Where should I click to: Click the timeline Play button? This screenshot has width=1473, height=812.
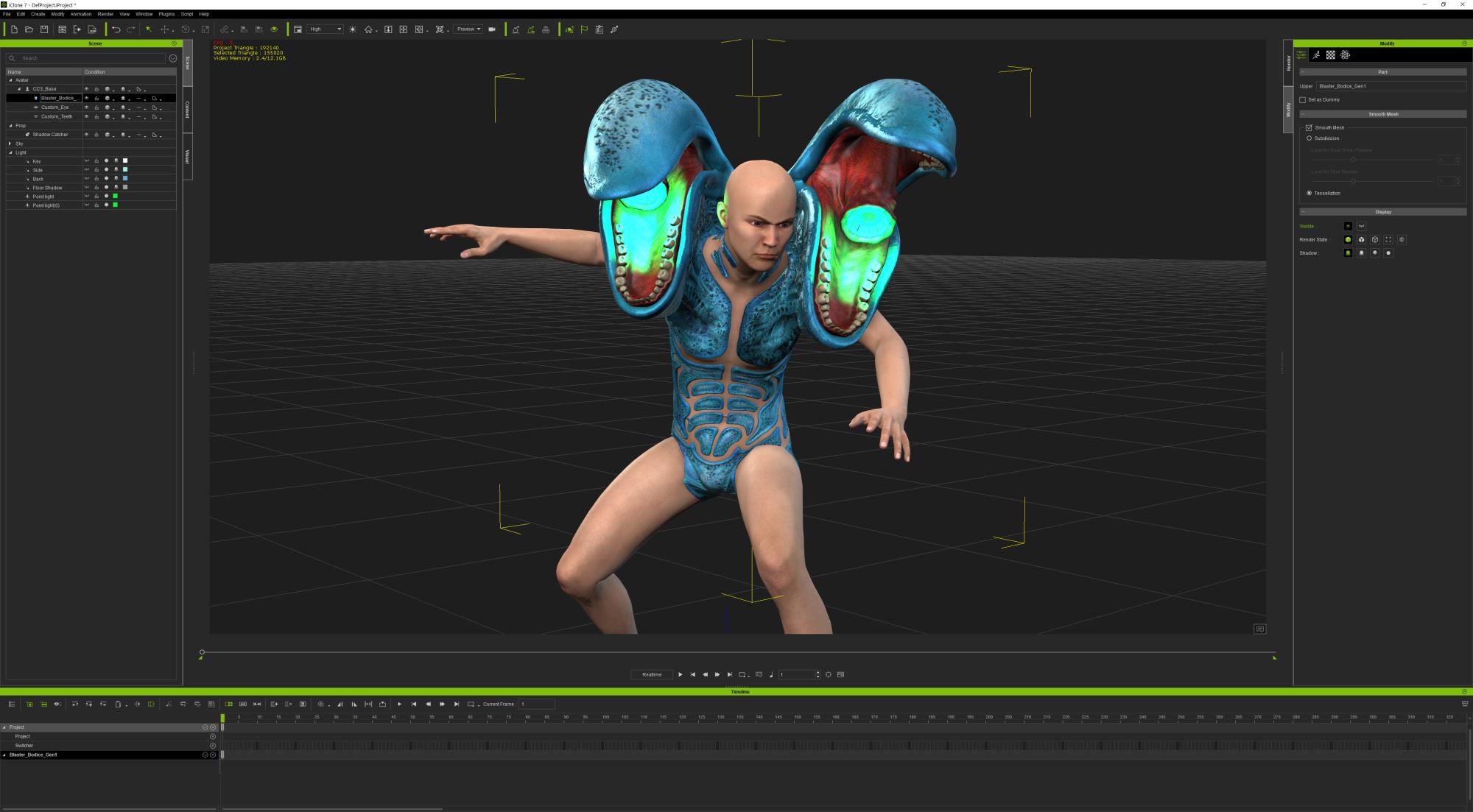(x=399, y=705)
